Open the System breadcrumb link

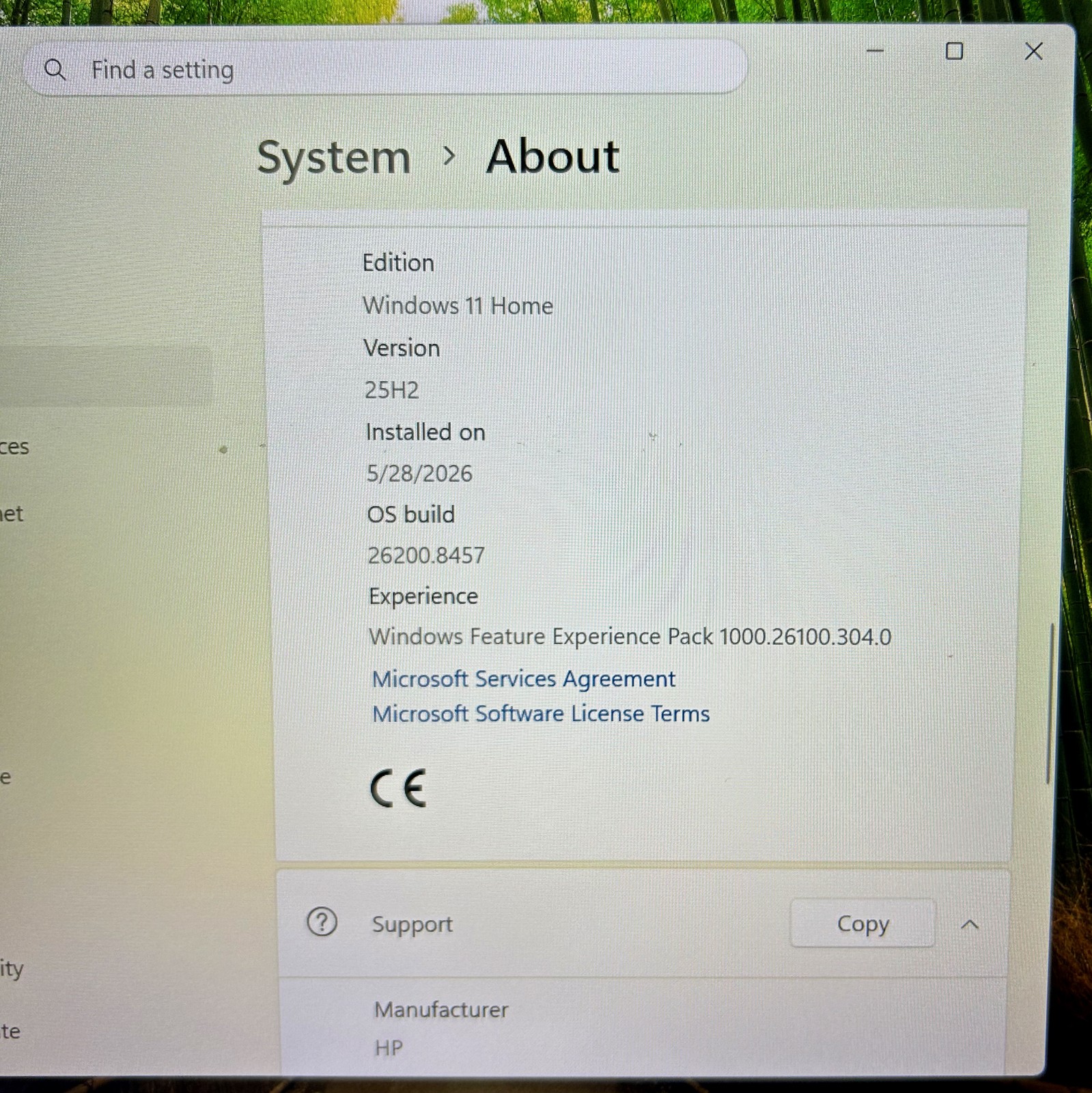coord(333,158)
